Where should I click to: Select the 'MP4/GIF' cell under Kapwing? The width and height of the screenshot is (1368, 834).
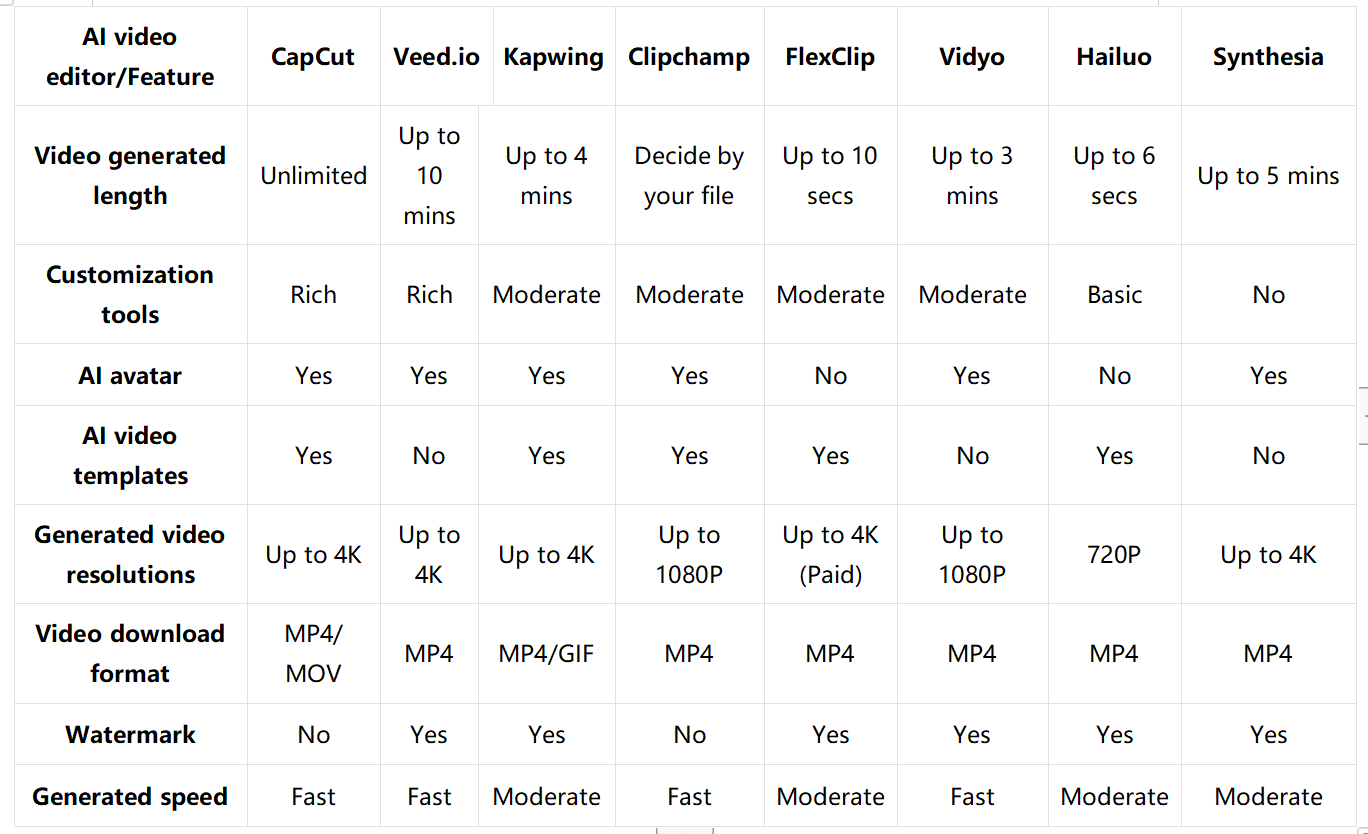[546, 653]
